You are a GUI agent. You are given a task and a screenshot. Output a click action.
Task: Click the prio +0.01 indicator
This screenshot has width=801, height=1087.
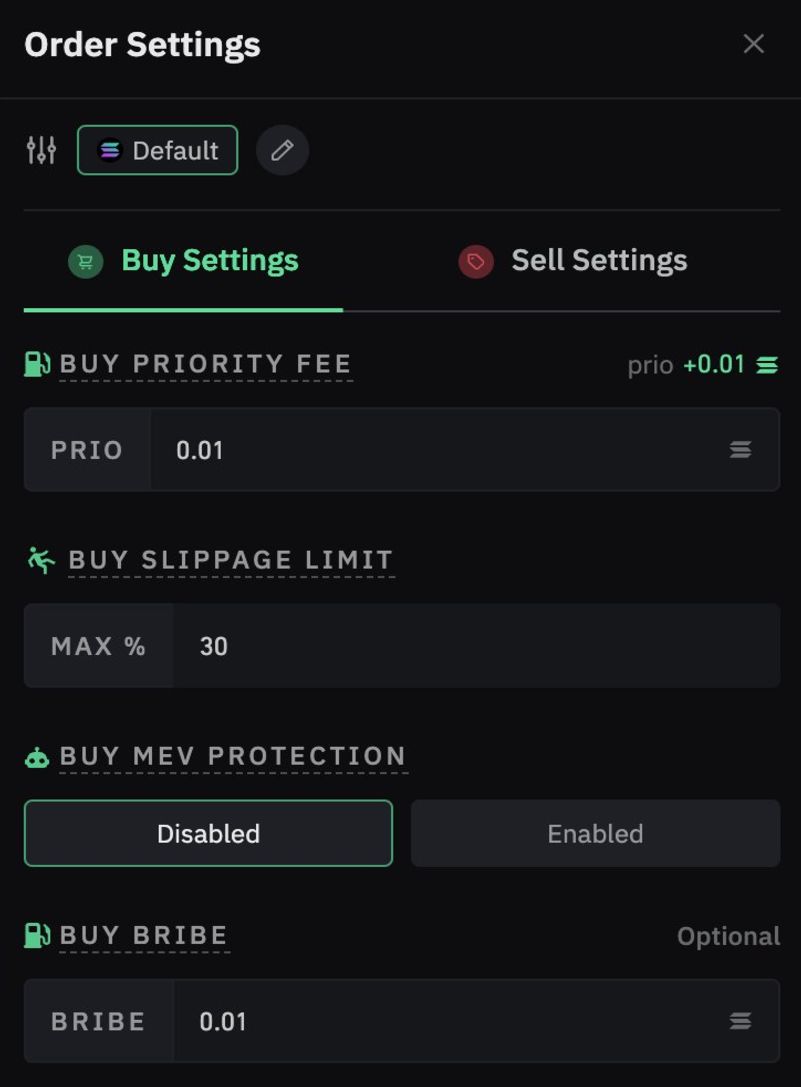coord(702,365)
